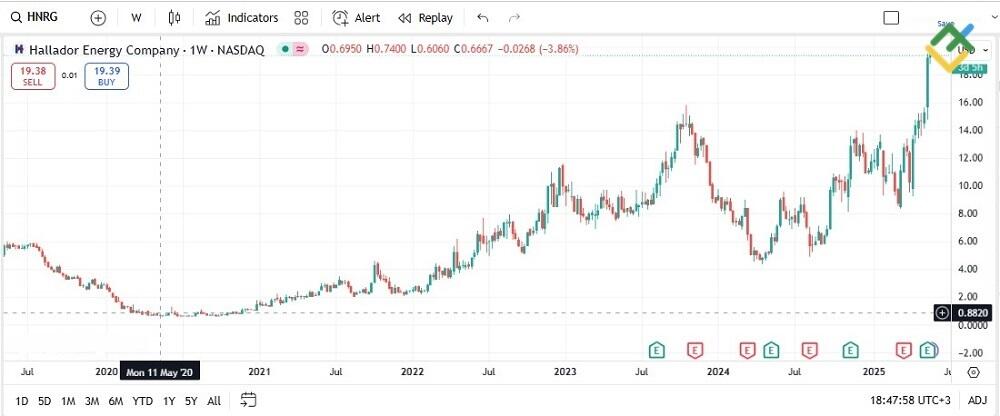Undo the last chart action
The image size is (1000, 416).
483,17
